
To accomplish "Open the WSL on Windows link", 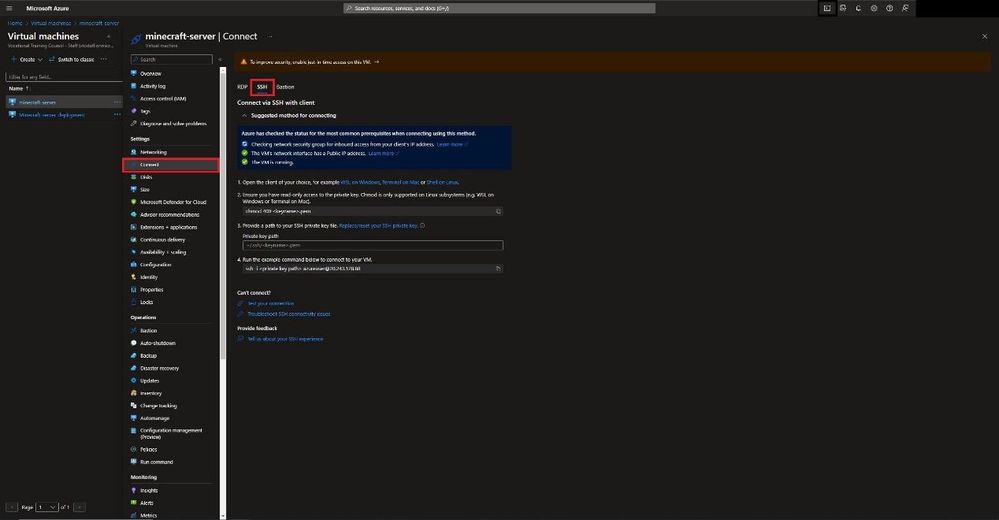I will pyautogui.click(x=361, y=182).
